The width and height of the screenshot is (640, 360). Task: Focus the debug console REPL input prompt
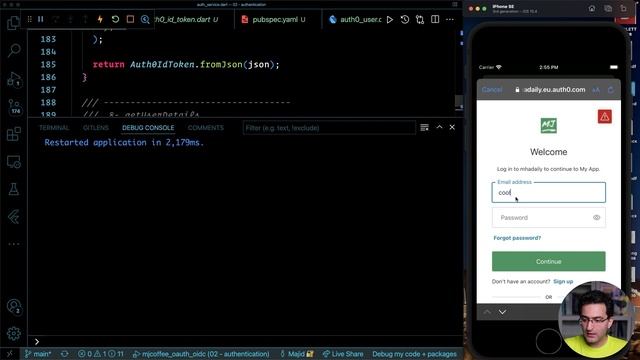point(245,341)
